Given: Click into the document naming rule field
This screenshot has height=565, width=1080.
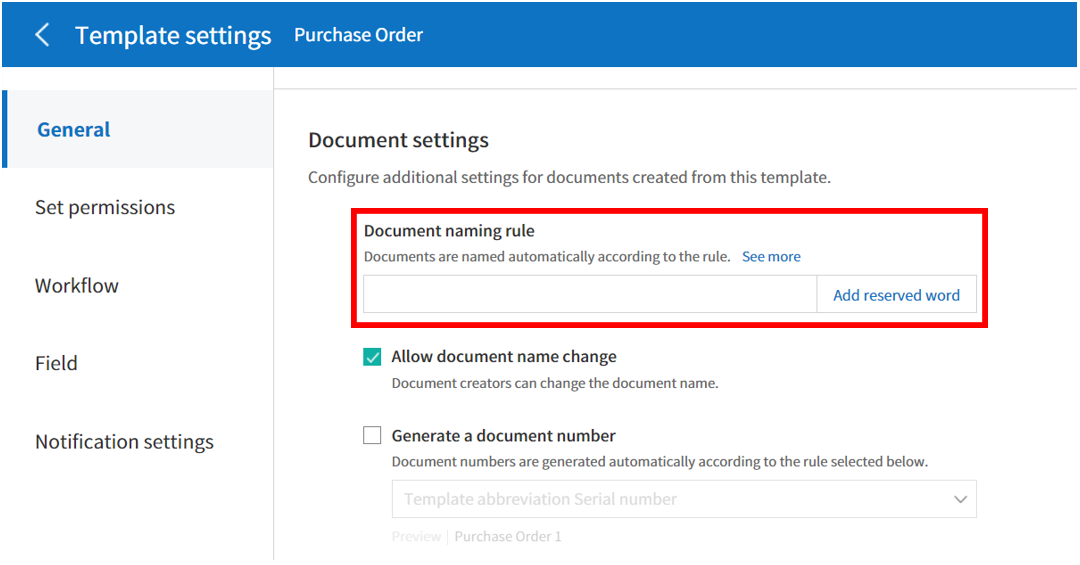Looking at the screenshot, I should 590,295.
